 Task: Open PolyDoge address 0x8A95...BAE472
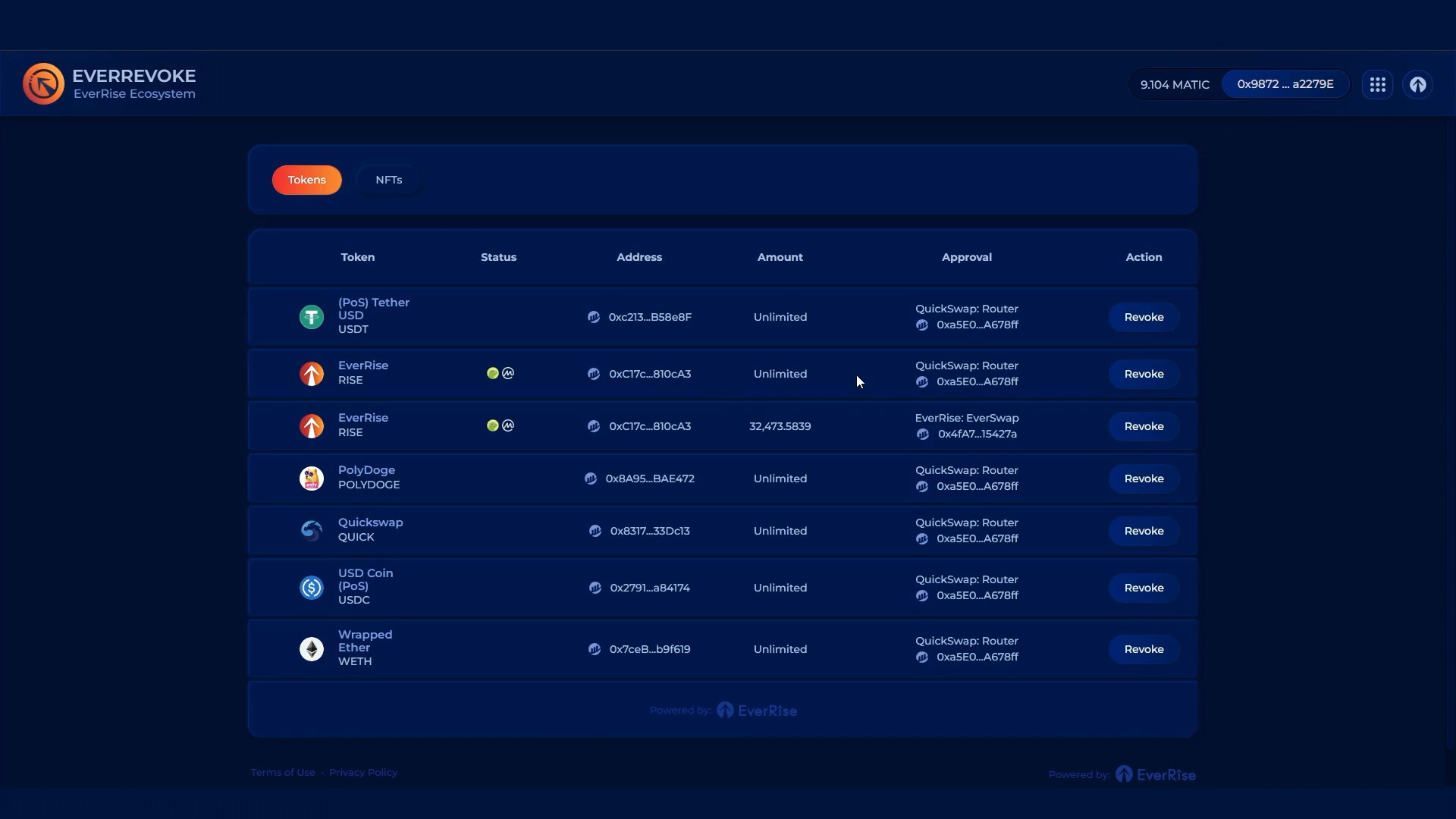(x=650, y=479)
